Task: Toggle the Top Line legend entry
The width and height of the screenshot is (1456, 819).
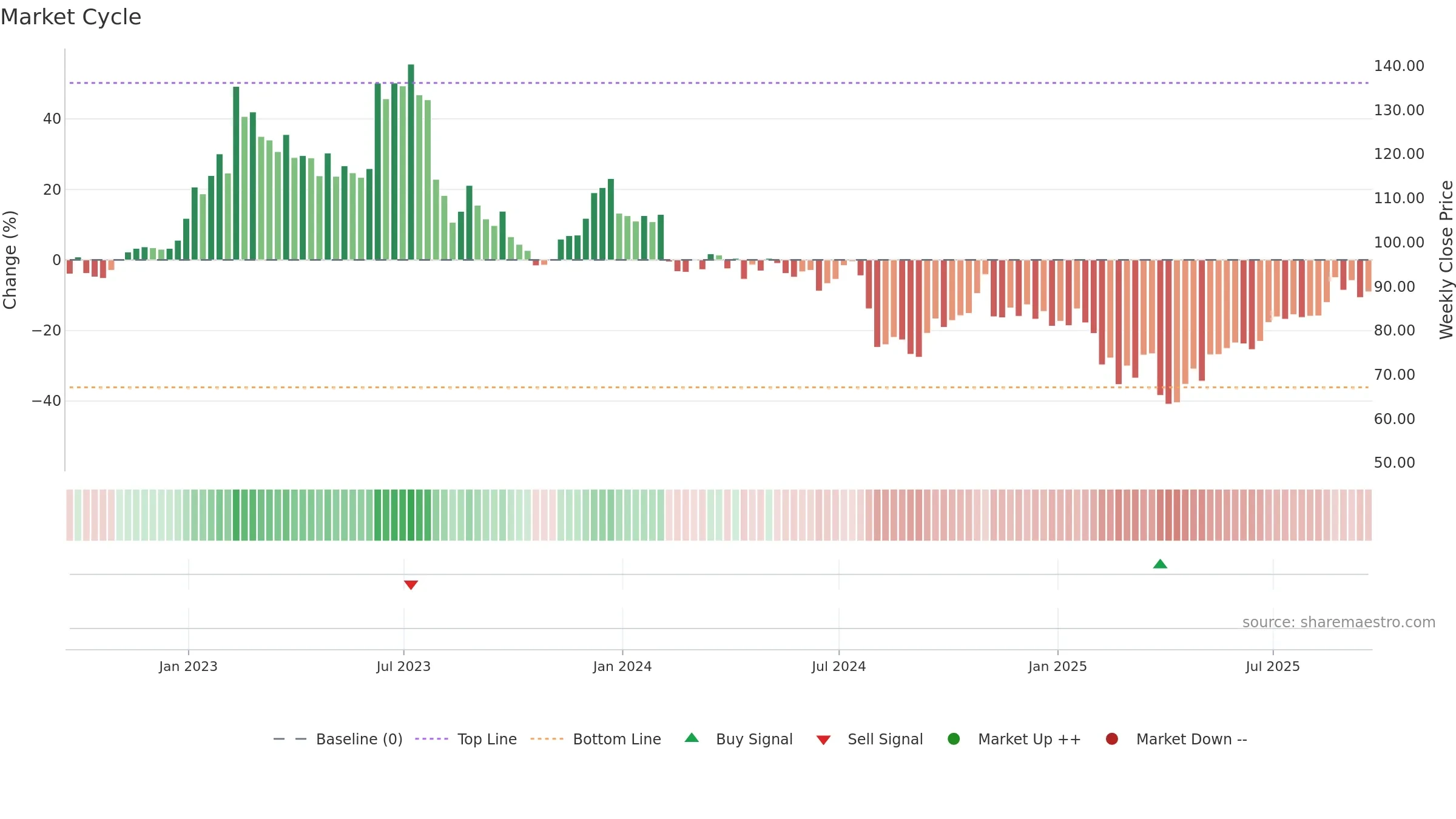Action: pyautogui.click(x=466, y=739)
